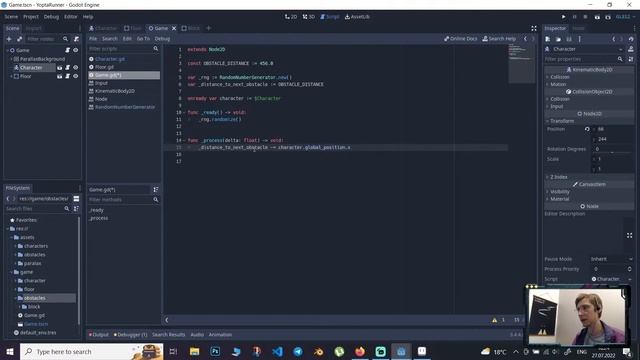
Task: Open the script attached to Game node
Action: point(67,50)
